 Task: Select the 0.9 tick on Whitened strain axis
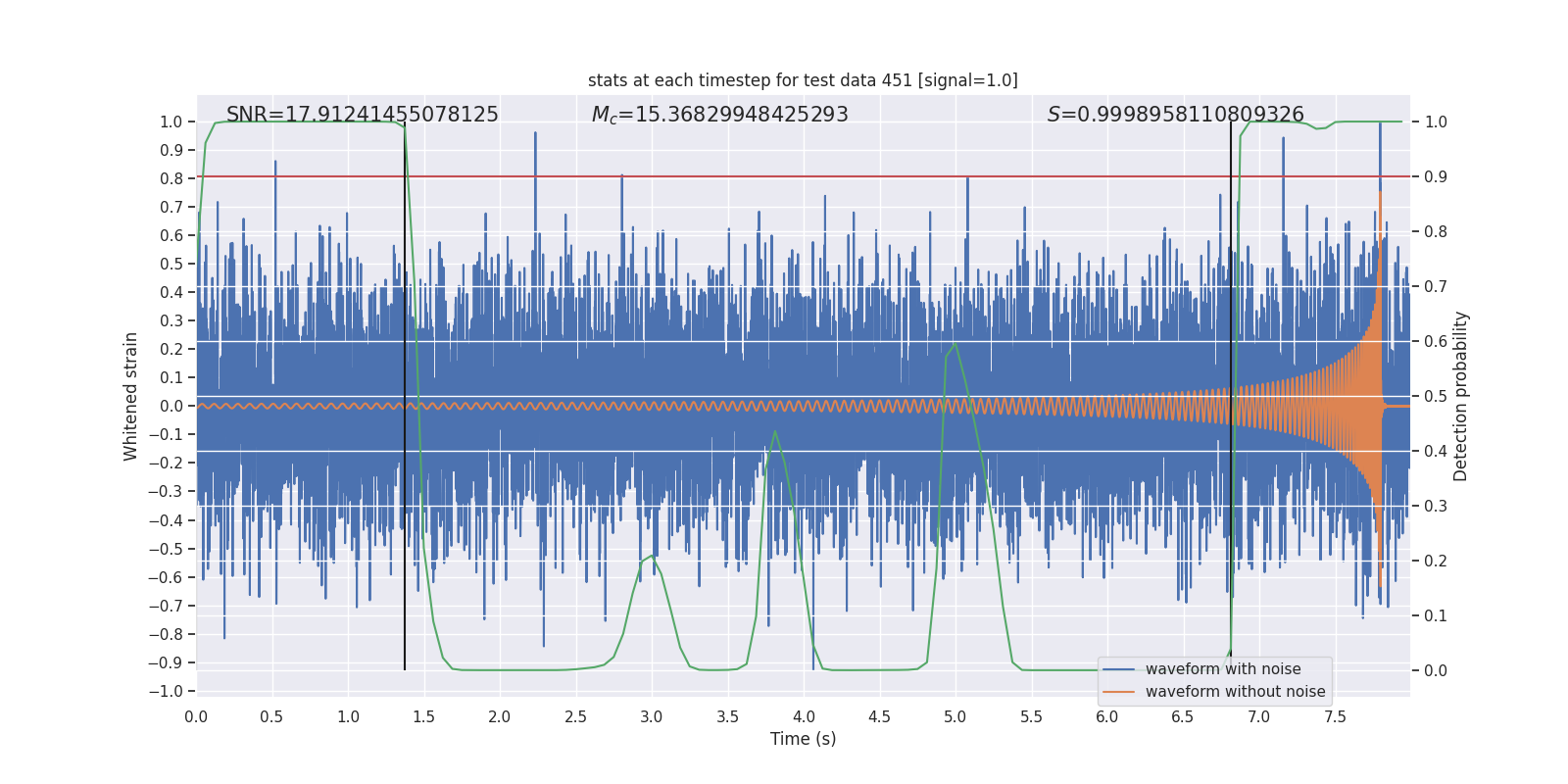point(171,150)
